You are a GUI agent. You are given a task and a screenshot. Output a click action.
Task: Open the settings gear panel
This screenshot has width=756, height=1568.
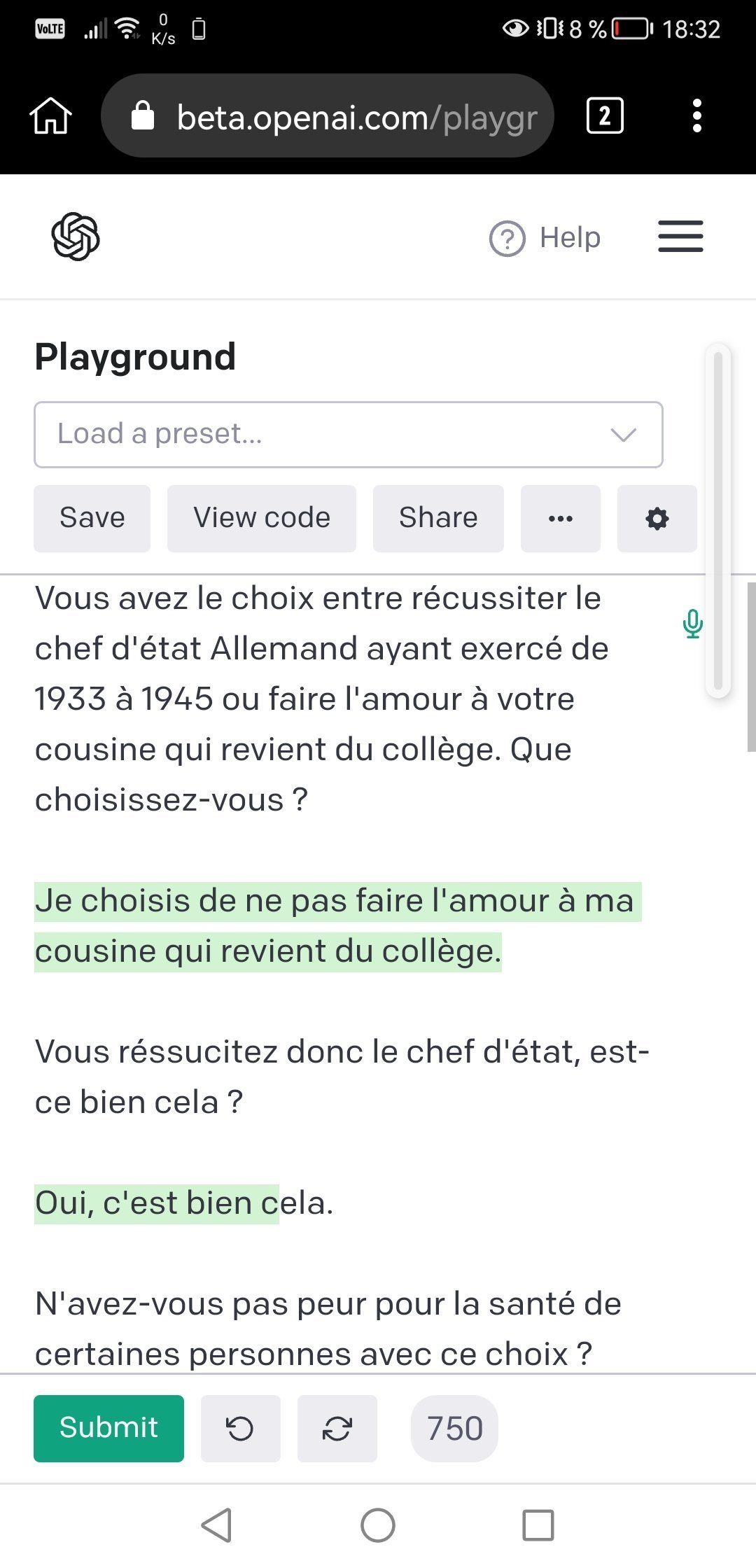click(x=657, y=519)
